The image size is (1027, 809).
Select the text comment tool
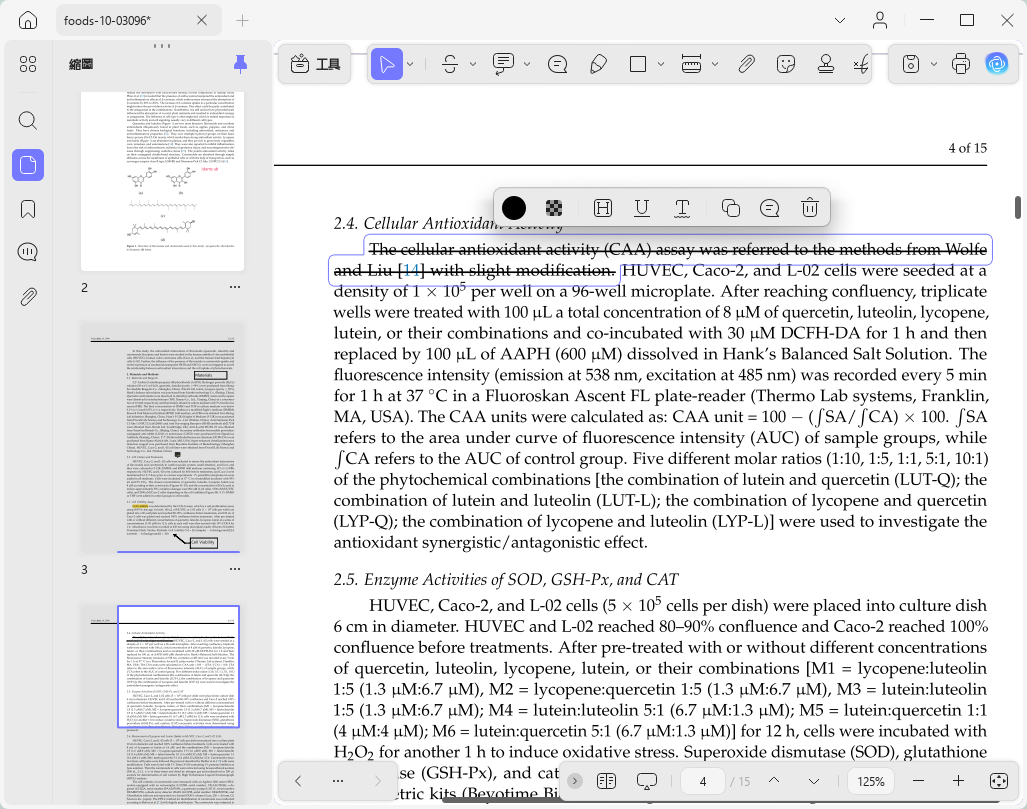coord(503,64)
